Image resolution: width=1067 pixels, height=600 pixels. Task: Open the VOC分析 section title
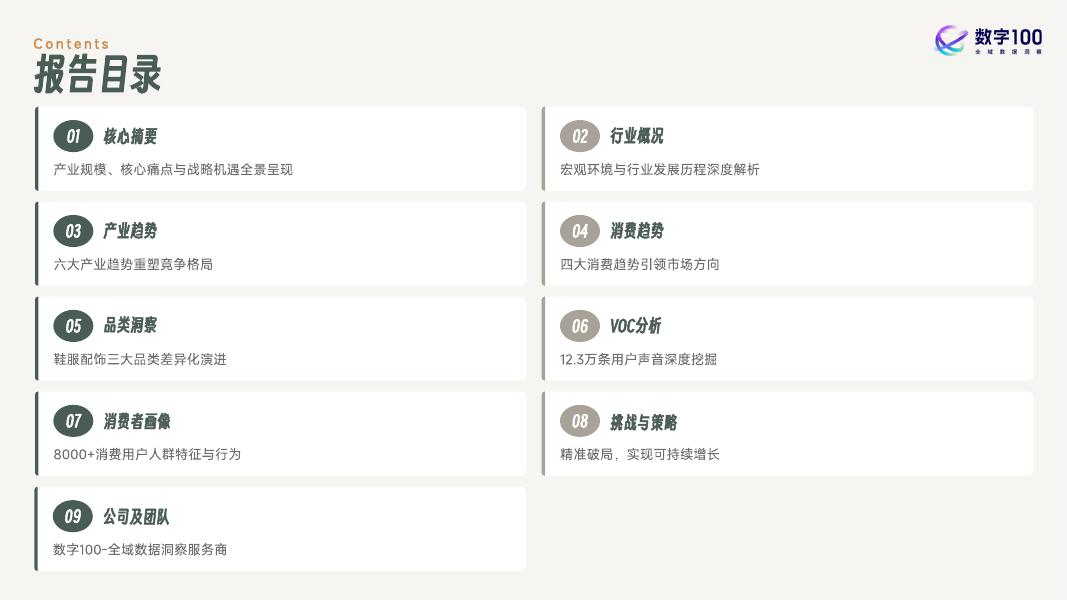pyautogui.click(x=635, y=326)
